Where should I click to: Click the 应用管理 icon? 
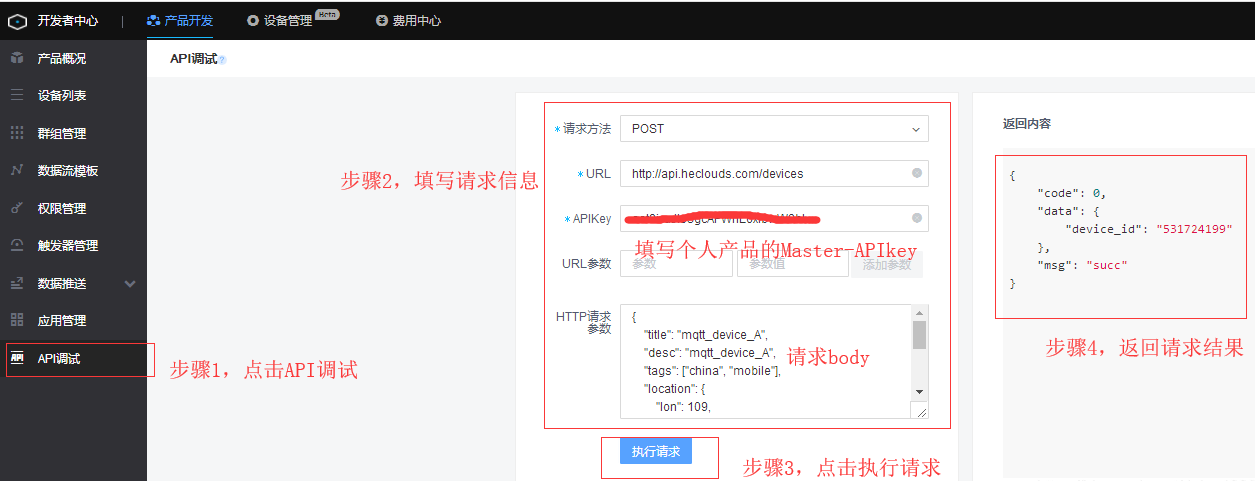tap(17, 320)
